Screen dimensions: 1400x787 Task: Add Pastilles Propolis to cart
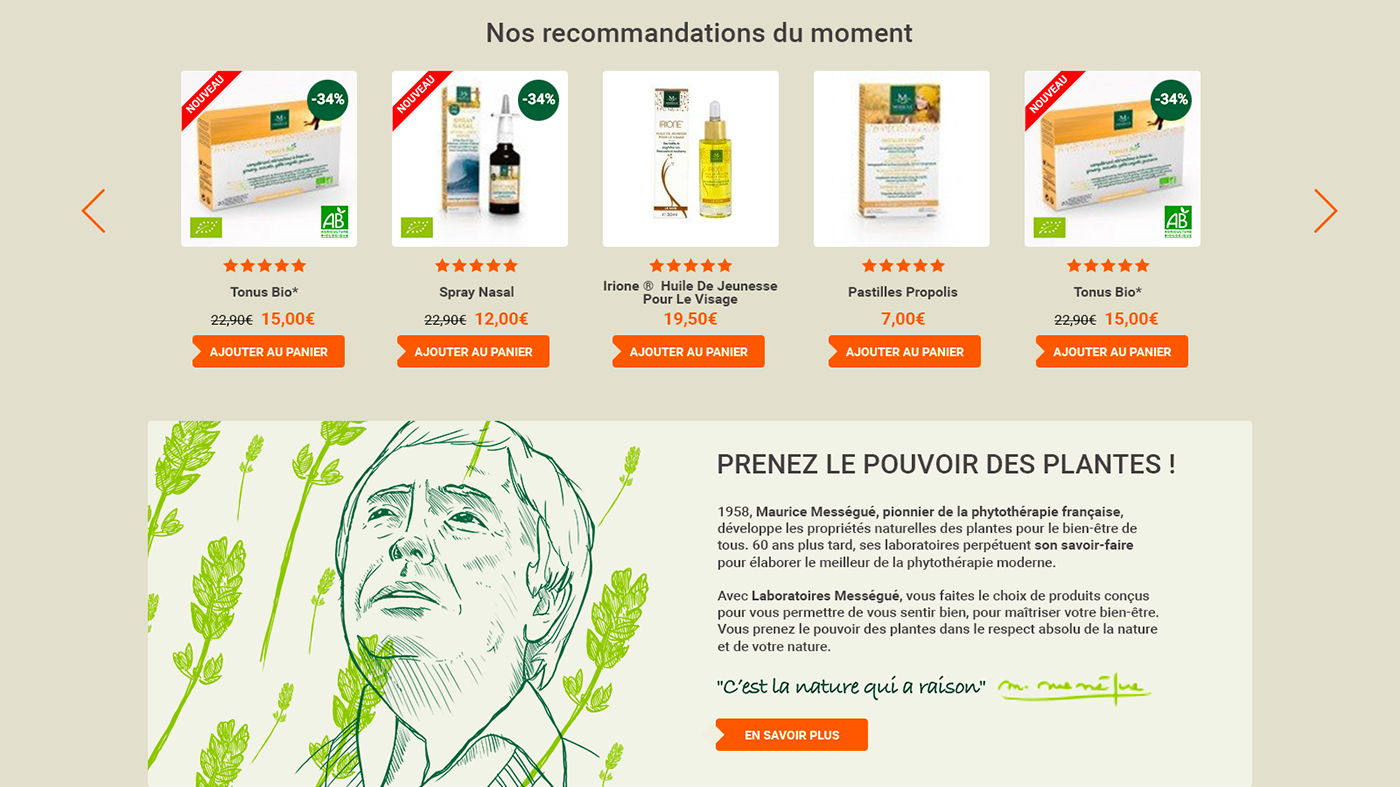pyautogui.click(x=904, y=352)
